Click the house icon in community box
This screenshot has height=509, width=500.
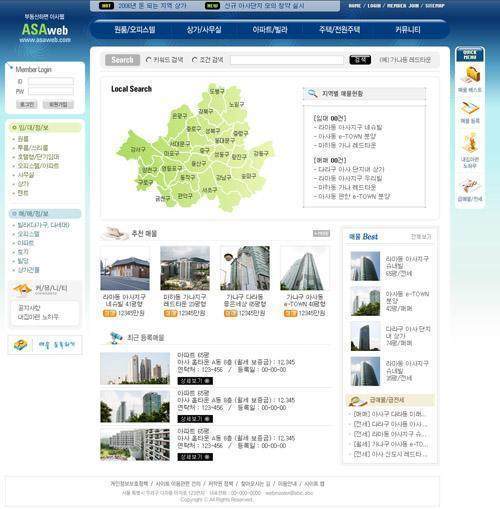(x=22, y=289)
